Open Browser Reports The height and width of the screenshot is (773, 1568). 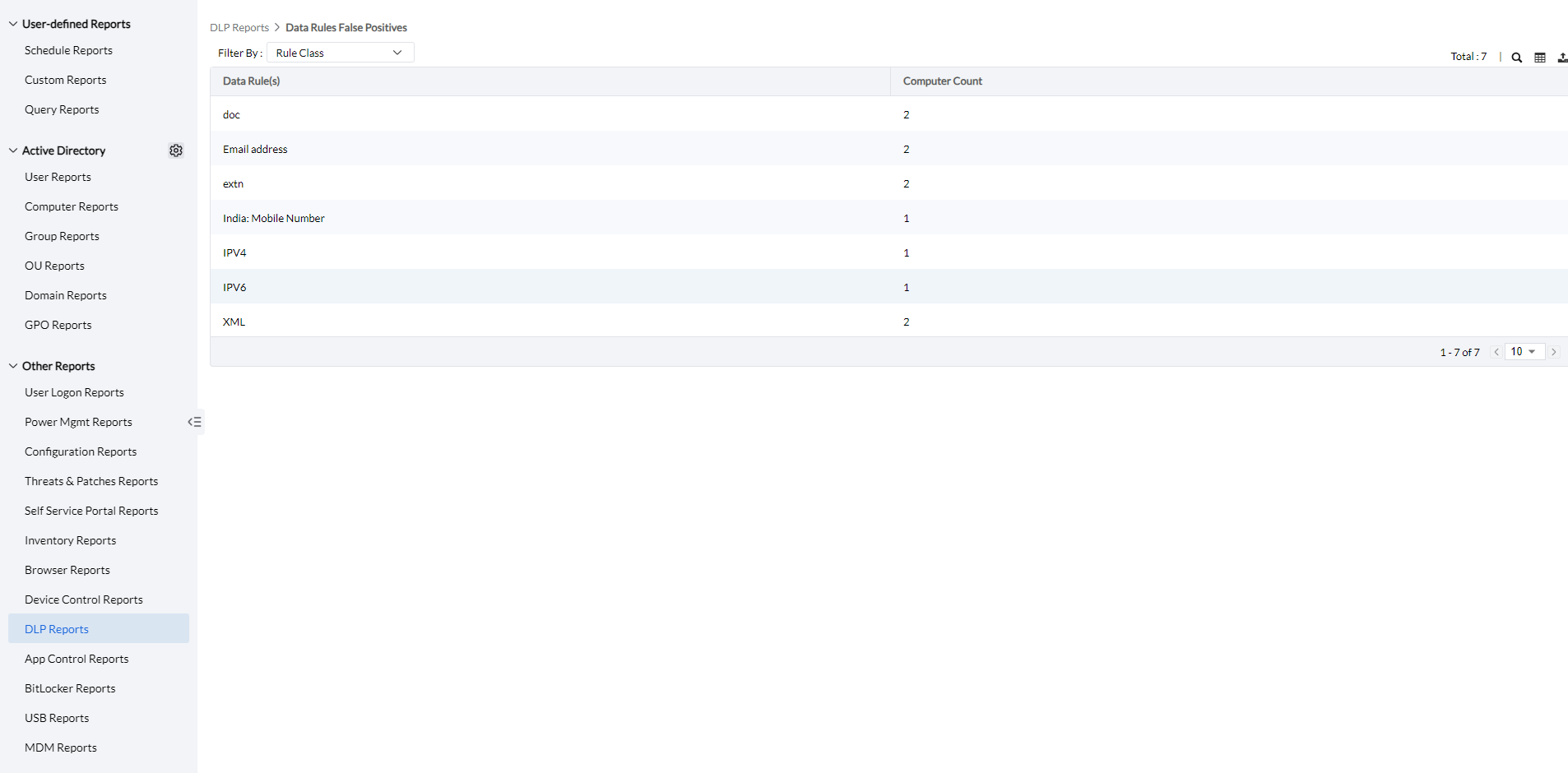pos(67,570)
